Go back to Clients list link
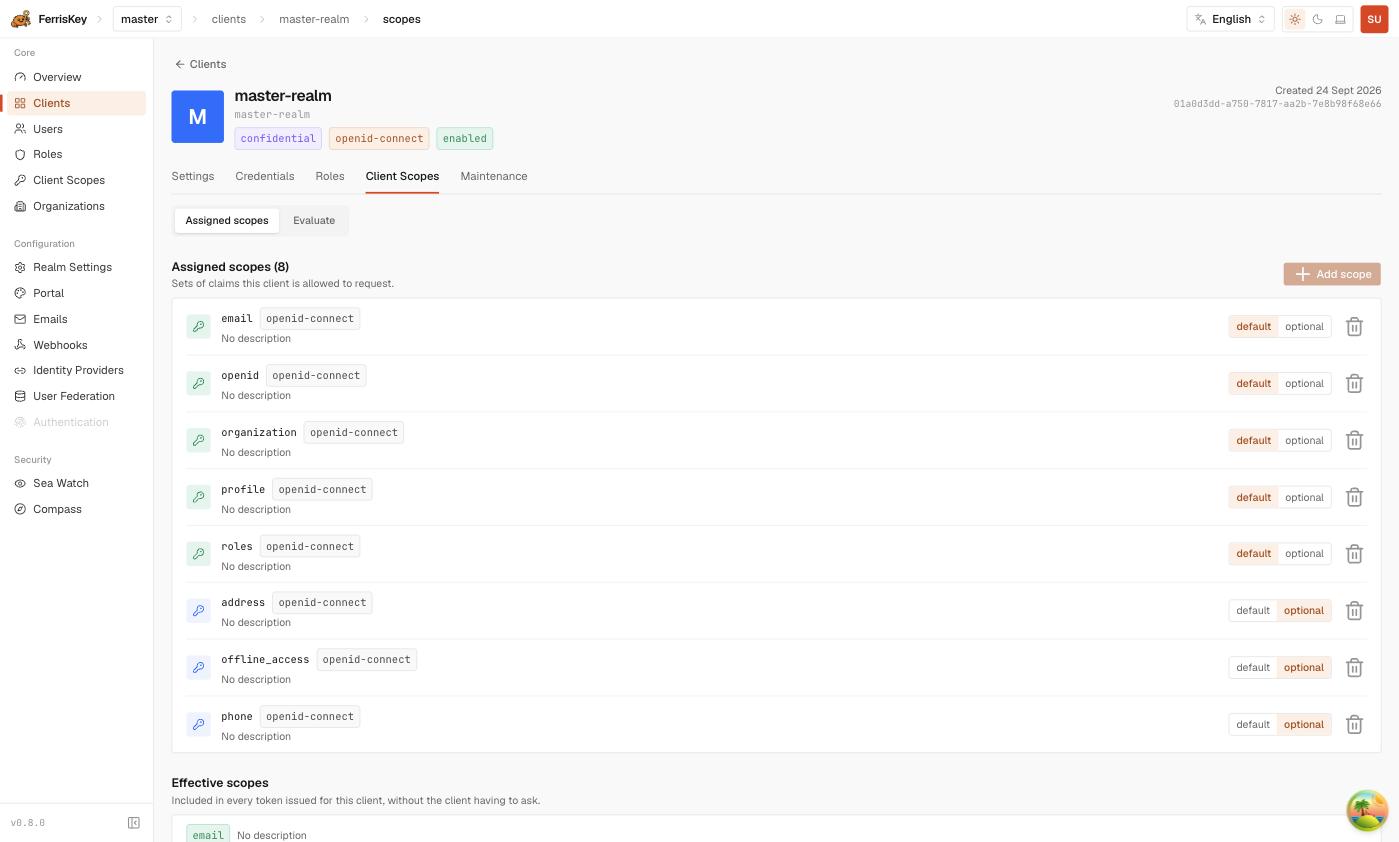Image resolution: width=1399 pixels, height=842 pixels. click(200, 64)
